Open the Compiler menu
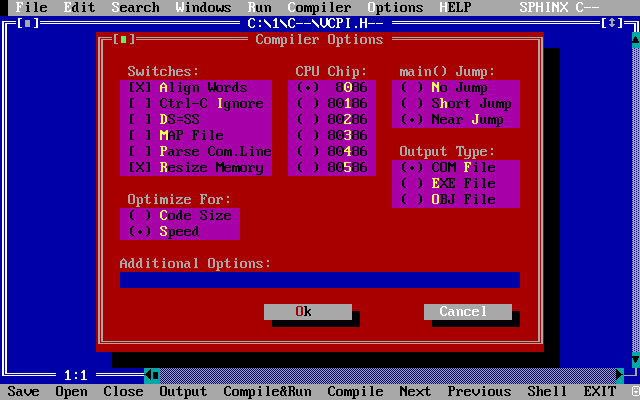 point(320,7)
